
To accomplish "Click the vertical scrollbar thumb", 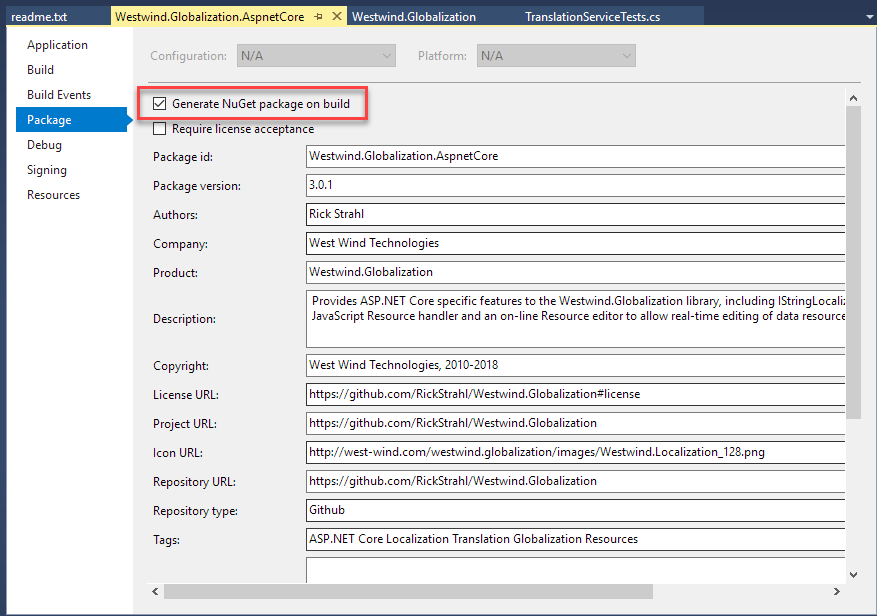I will tap(853, 262).
